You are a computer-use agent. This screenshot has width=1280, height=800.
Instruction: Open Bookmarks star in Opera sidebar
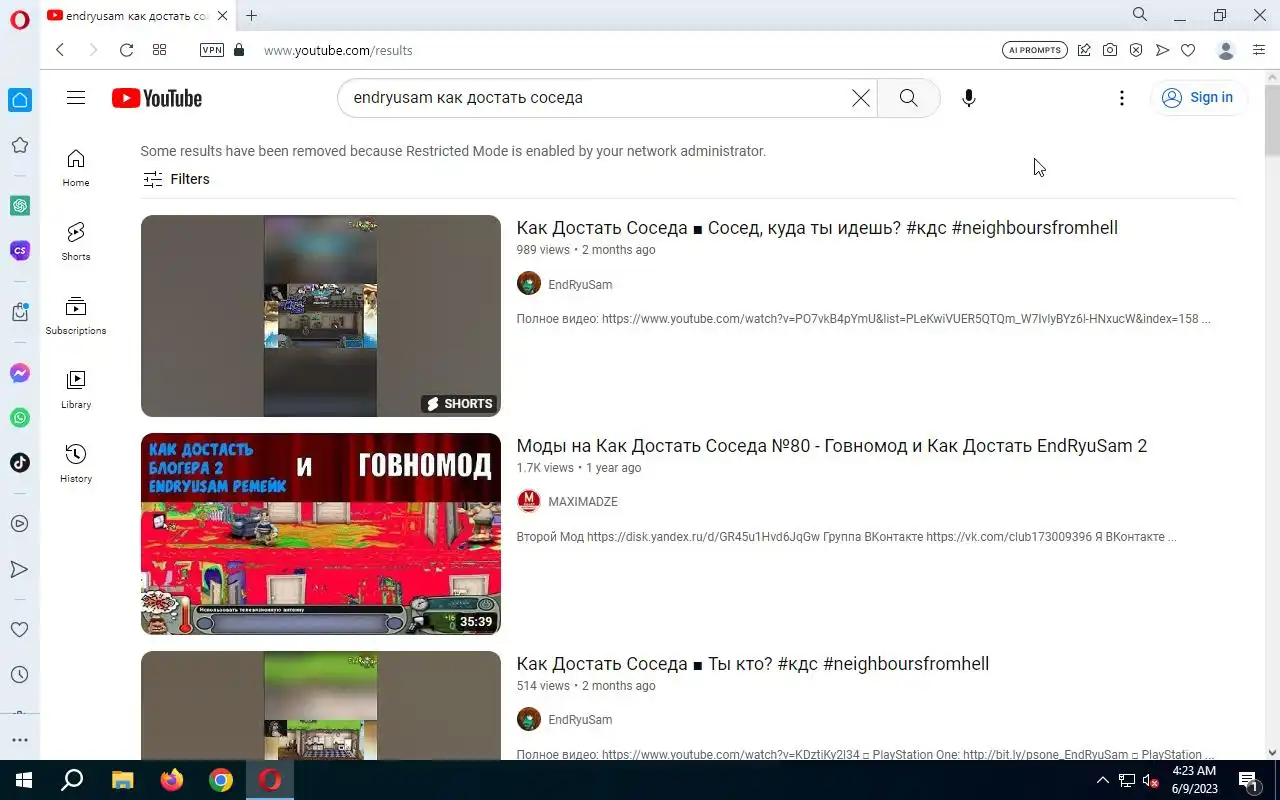coord(20,146)
